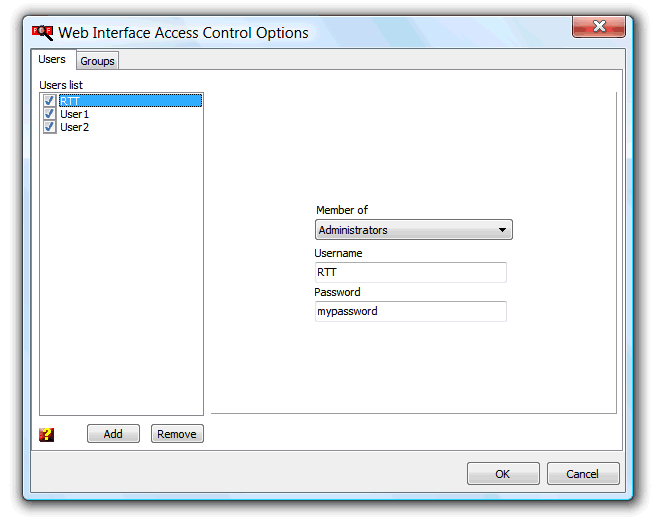Select User1 in the users list

(74, 114)
